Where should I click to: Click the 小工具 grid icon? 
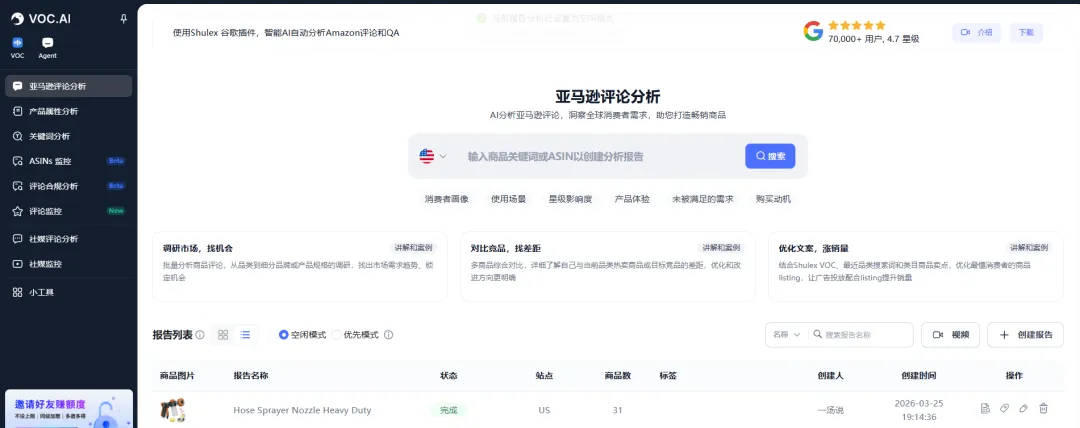[17, 292]
